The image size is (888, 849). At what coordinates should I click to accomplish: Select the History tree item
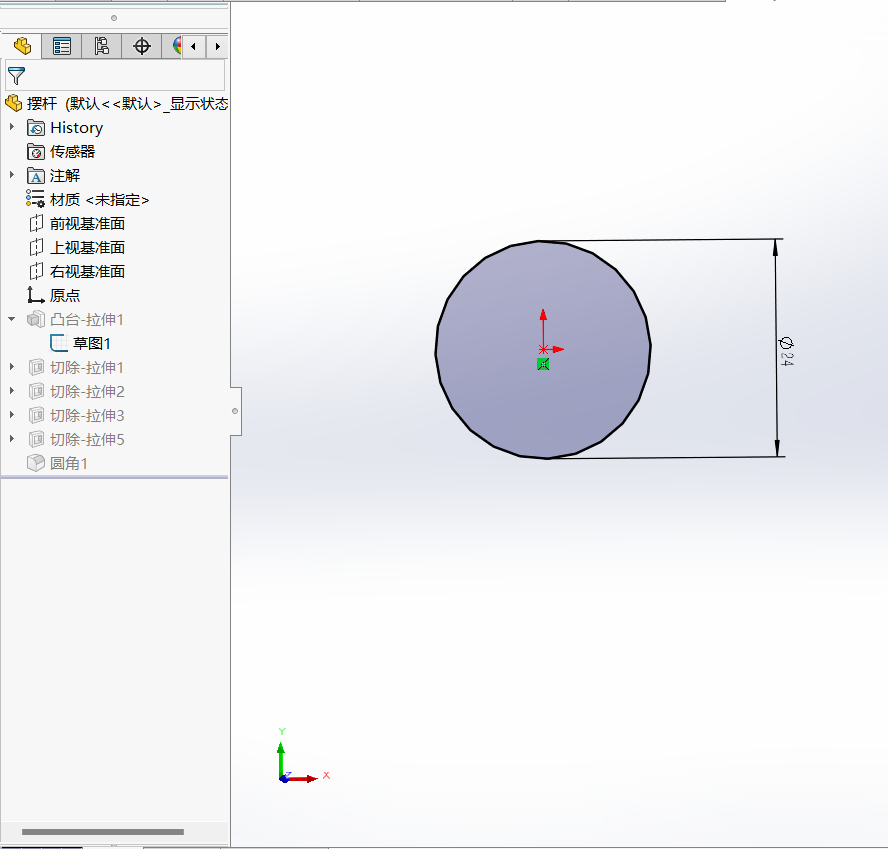pos(76,128)
